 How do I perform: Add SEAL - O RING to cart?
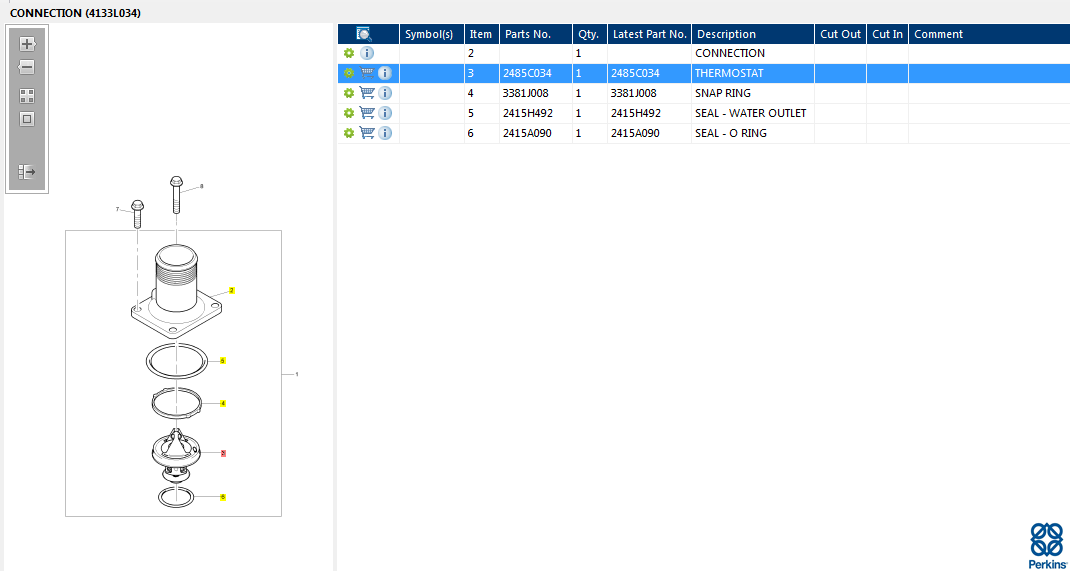click(367, 133)
